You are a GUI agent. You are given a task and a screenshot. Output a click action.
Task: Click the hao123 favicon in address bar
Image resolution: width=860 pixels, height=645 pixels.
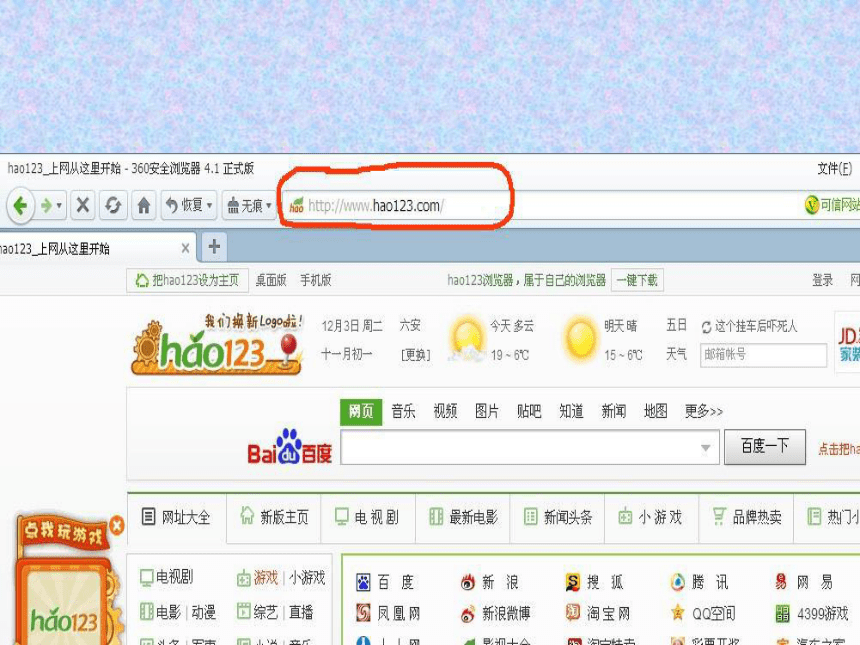click(296, 206)
